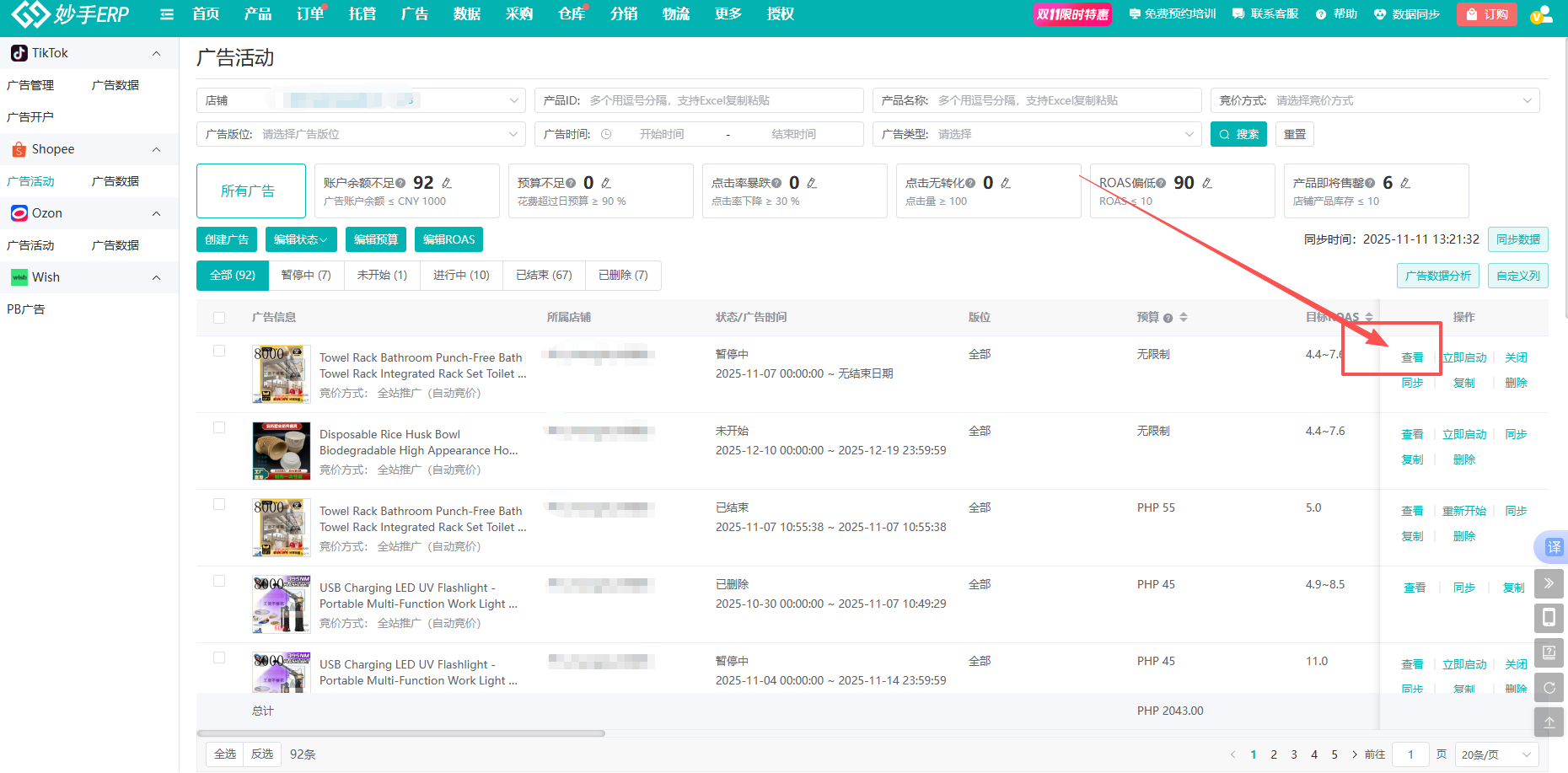Open the 20条/页 page size selector
The image size is (1568, 773).
click(x=1495, y=754)
